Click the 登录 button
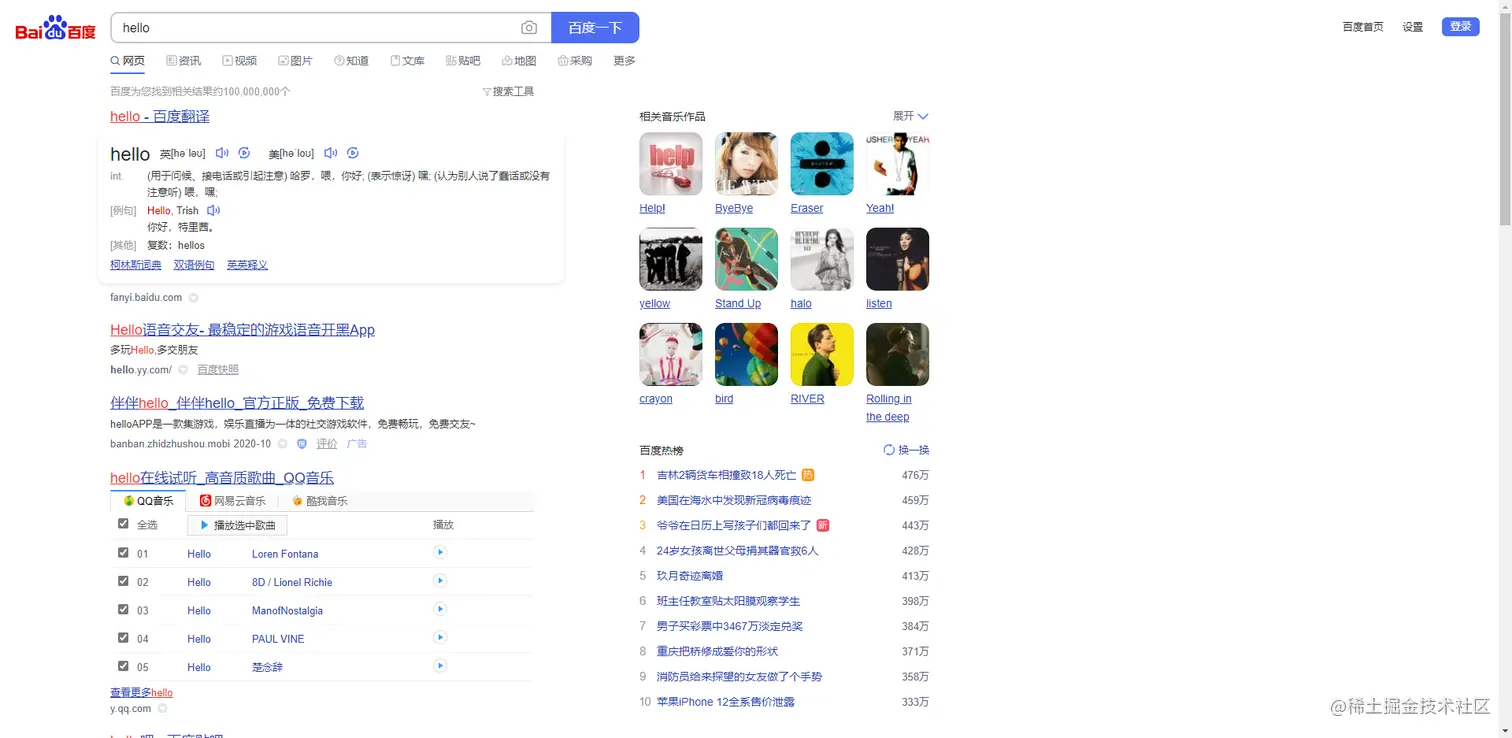The width and height of the screenshot is (1512, 738). point(1460,27)
